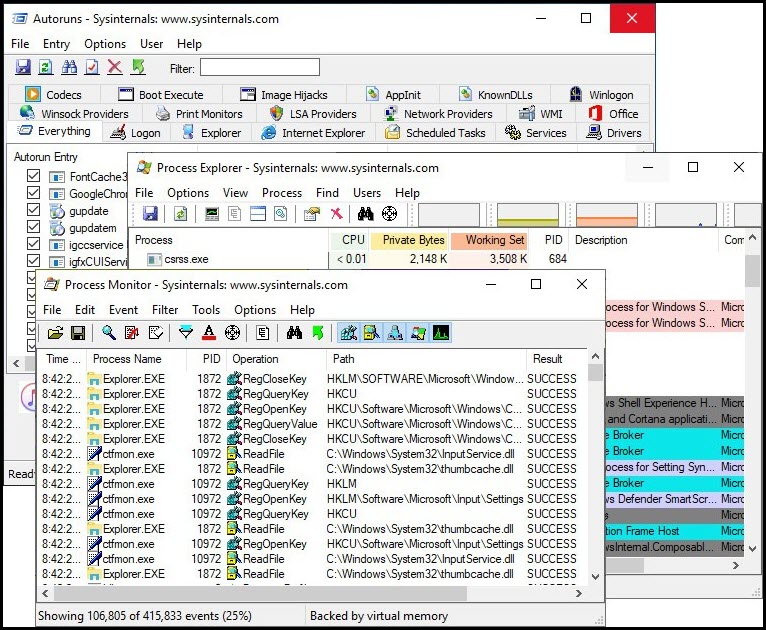Open System Information graph icon in Process Explorer

click(x=212, y=214)
